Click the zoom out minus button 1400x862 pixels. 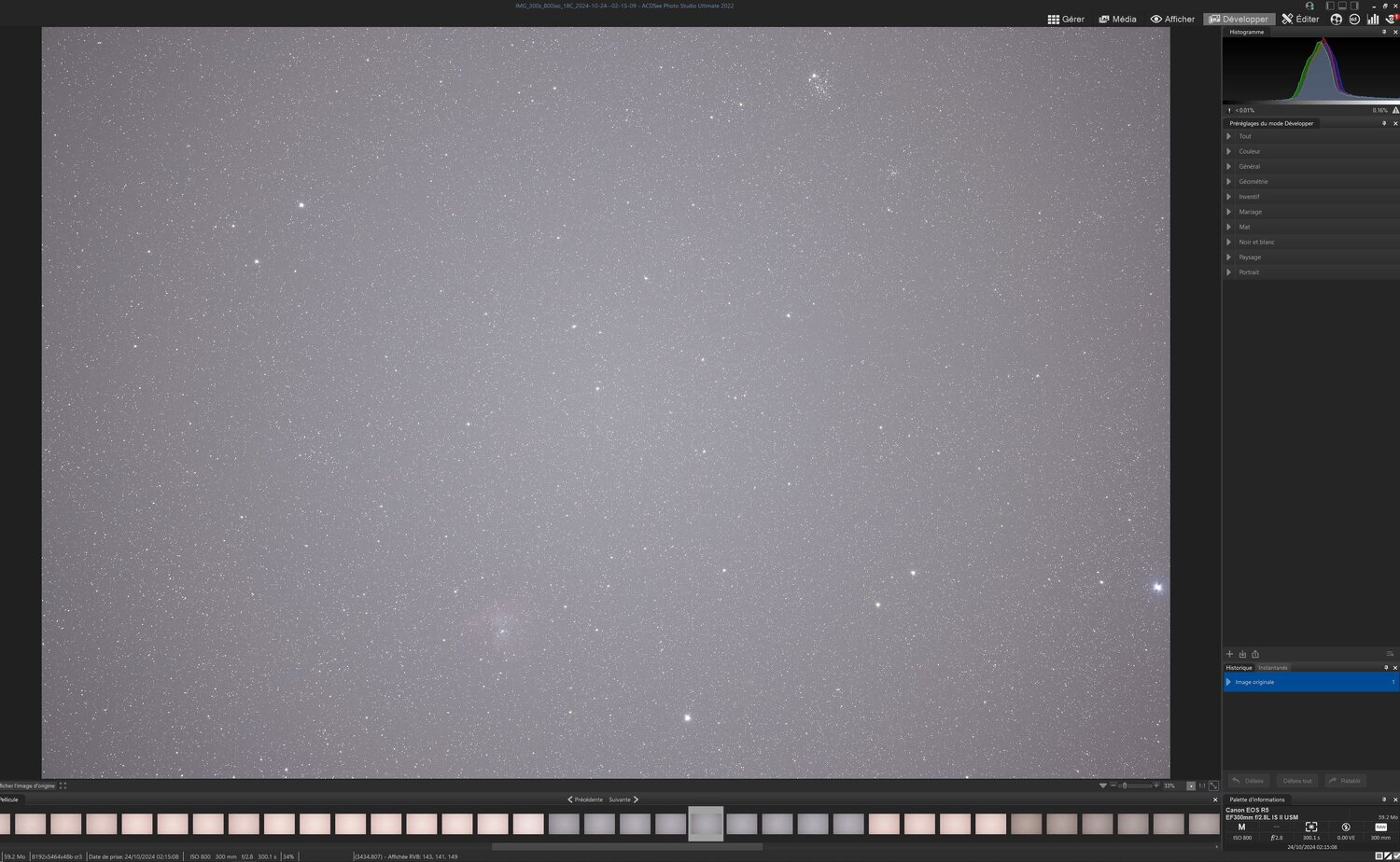[1113, 786]
